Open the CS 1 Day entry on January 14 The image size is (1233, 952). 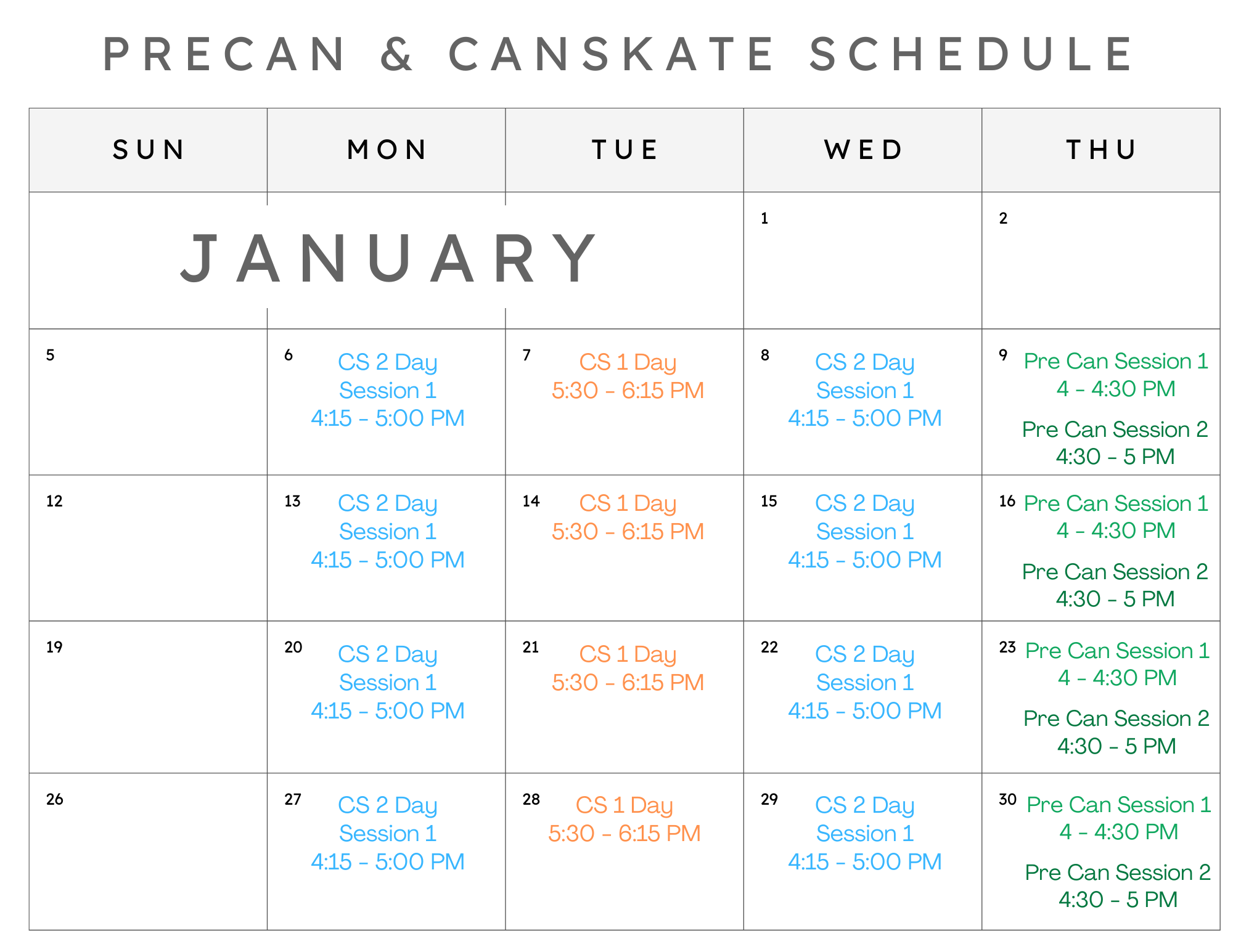[x=628, y=517]
